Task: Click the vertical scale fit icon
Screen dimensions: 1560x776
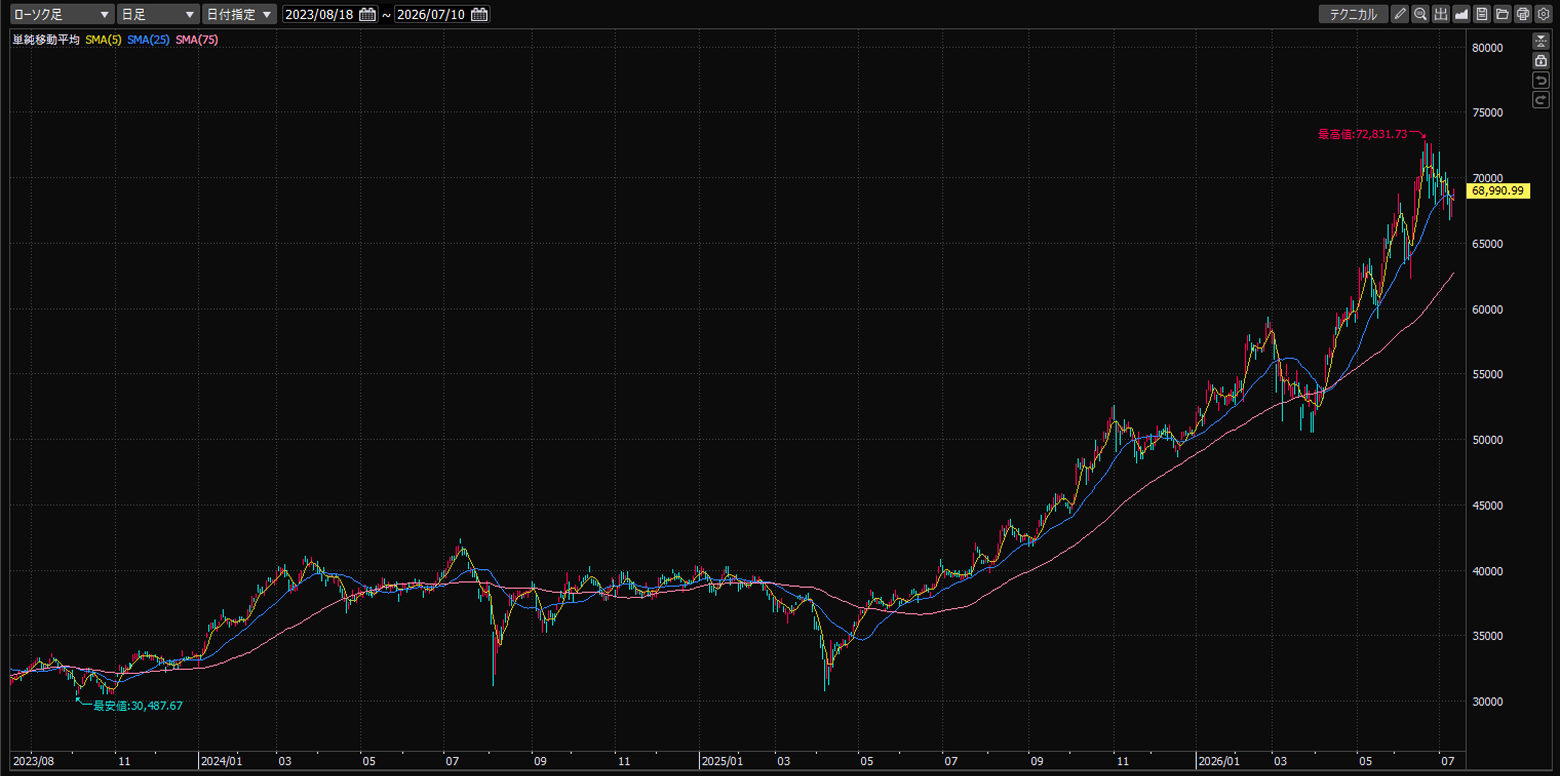Action: click(1541, 41)
